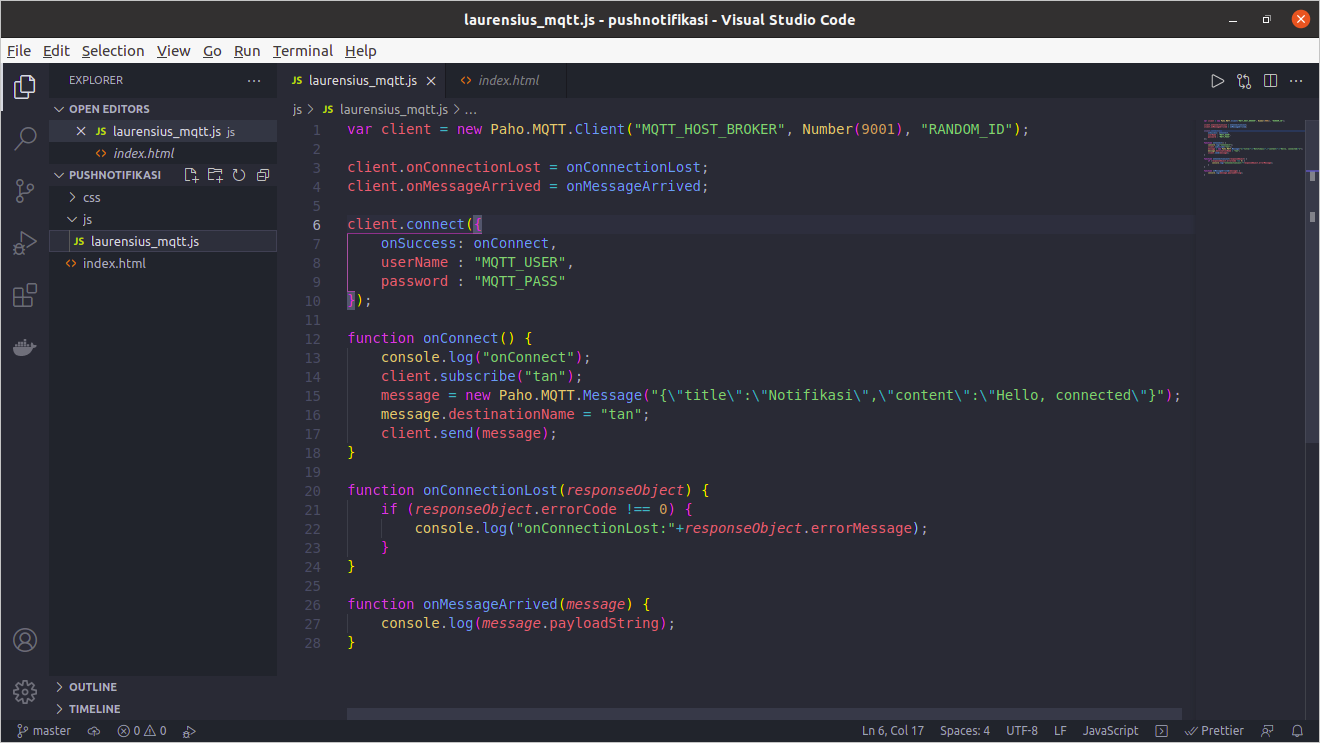This screenshot has height=743, width=1320.
Task: Open the Explorer view in activity bar
Action: (25, 87)
